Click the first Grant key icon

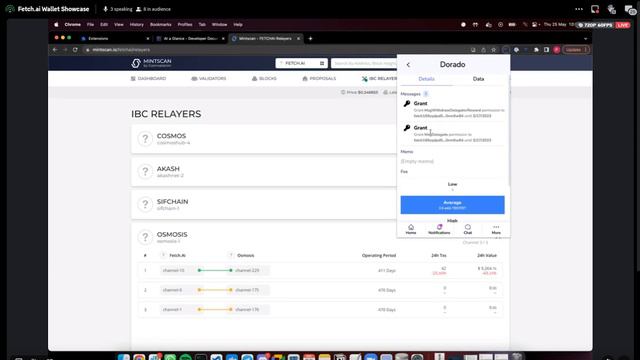pyautogui.click(x=407, y=104)
